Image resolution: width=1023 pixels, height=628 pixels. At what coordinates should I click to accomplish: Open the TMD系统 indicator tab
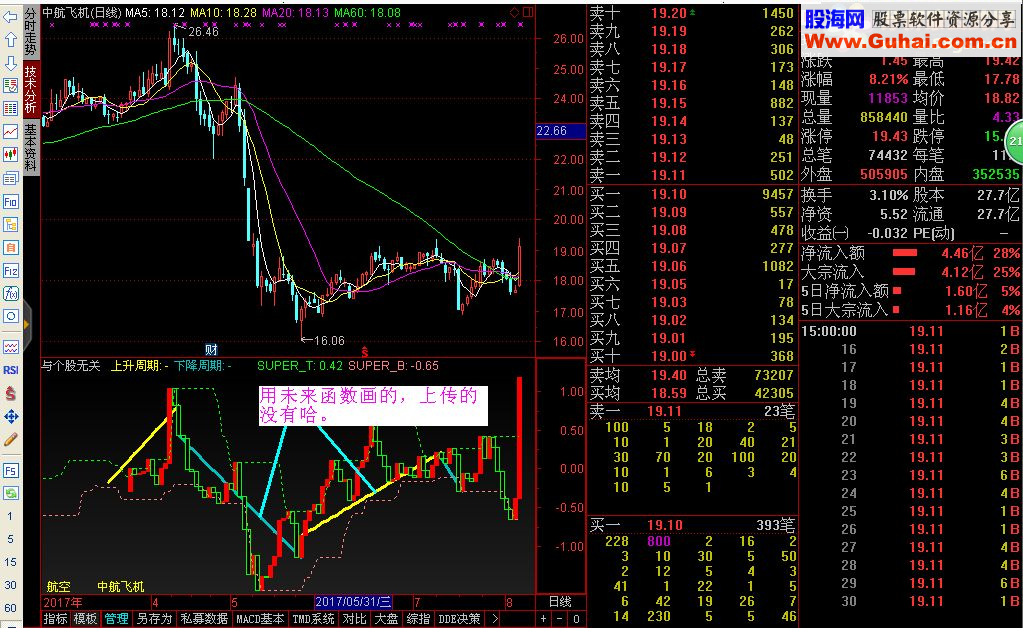[314, 619]
